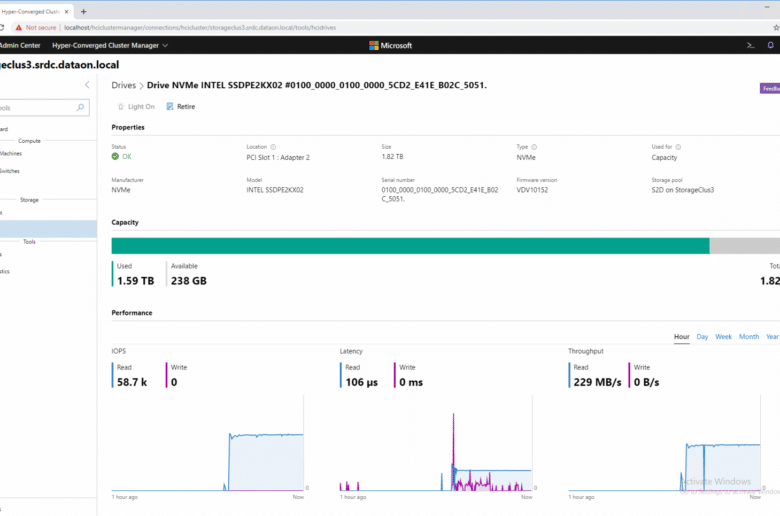Click the Retire drive icon

coord(170,106)
